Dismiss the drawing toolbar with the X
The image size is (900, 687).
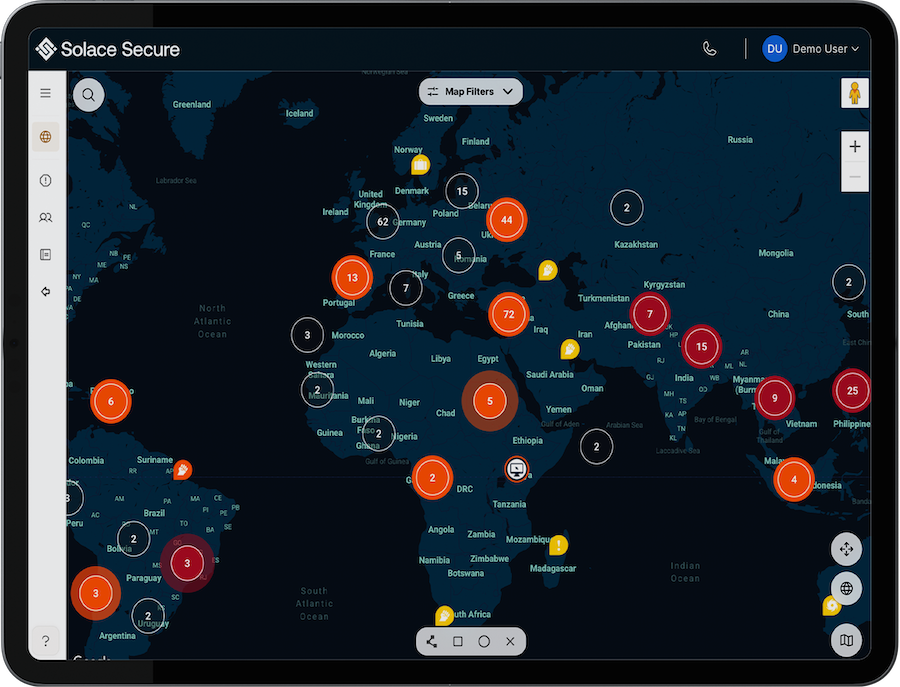tap(510, 641)
